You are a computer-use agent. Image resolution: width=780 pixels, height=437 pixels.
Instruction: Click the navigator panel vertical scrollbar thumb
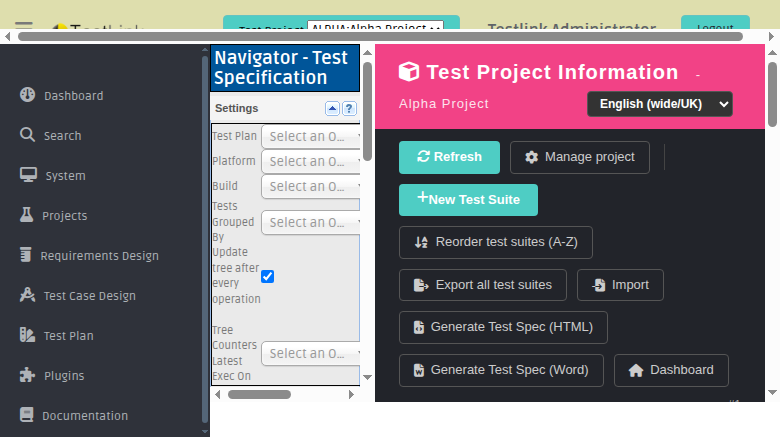pos(367,111)
